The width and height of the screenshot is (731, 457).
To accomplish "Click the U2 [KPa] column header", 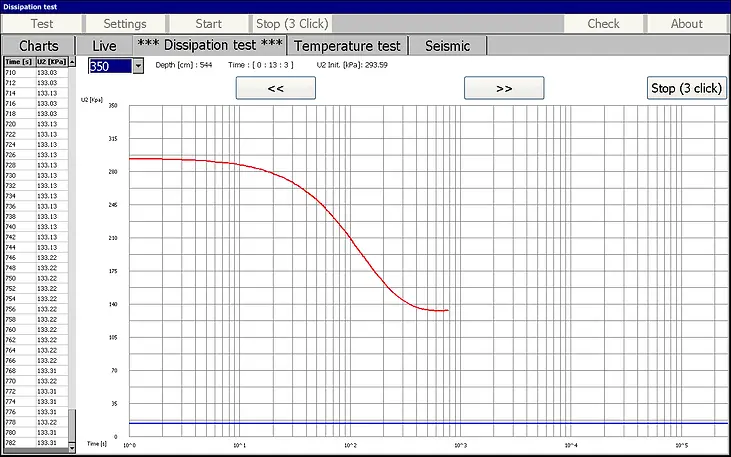I will point(52,62).
